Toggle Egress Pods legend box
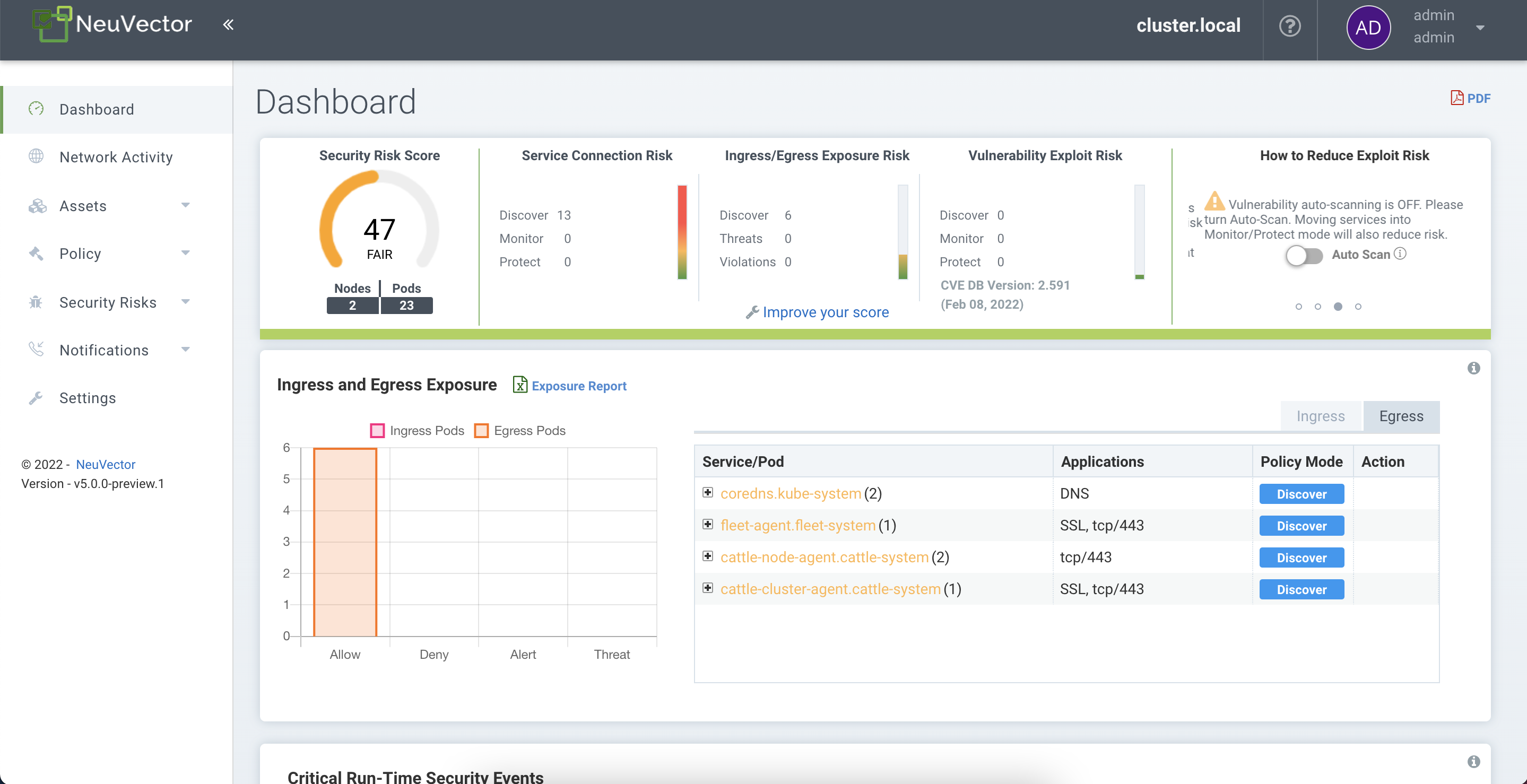This screenshot has height=784, width=1527. click(x=481, y=431)
